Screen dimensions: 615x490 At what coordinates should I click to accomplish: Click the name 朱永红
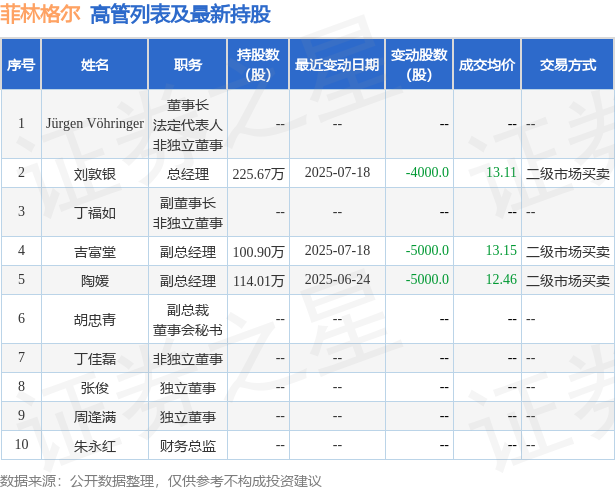tap(95, 446)
